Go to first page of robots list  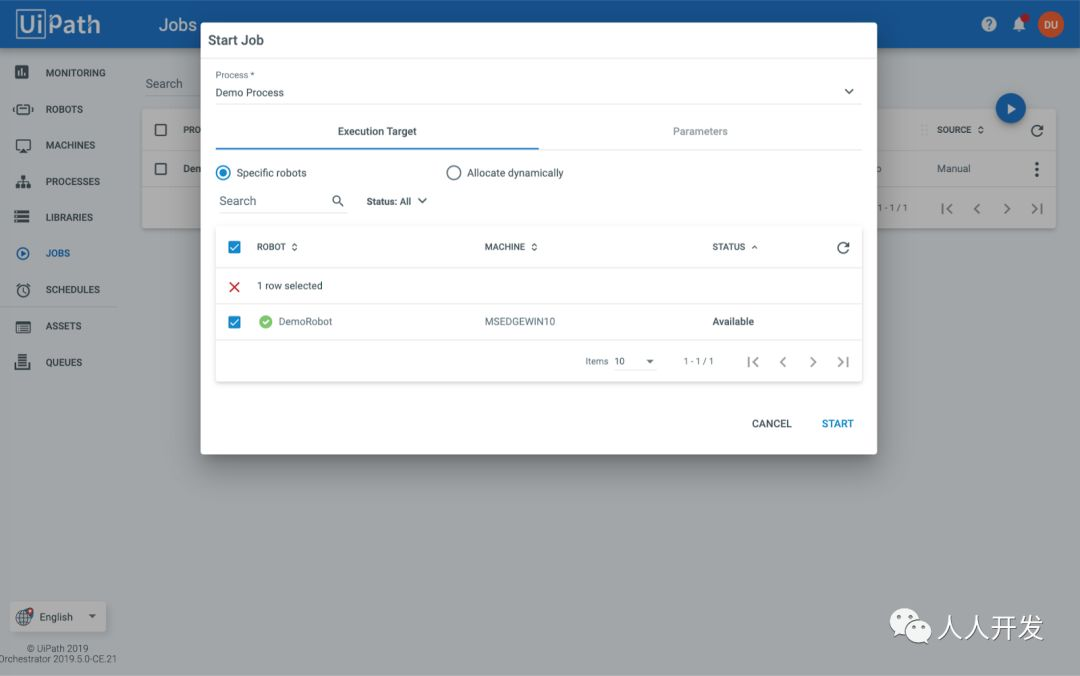pyautogui.click(x=752, y=362)
